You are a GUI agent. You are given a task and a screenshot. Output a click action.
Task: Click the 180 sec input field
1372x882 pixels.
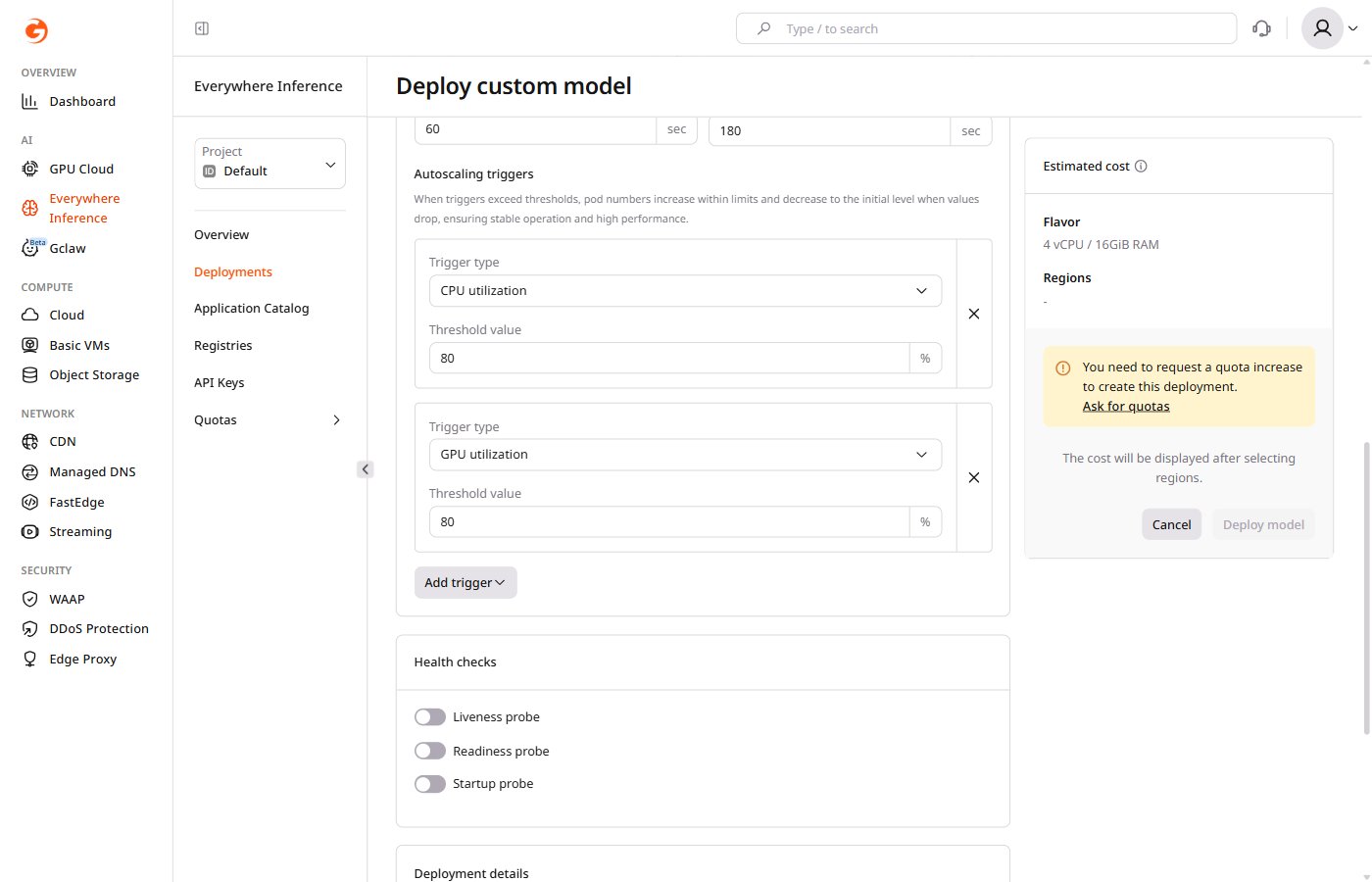click(829, 130)
